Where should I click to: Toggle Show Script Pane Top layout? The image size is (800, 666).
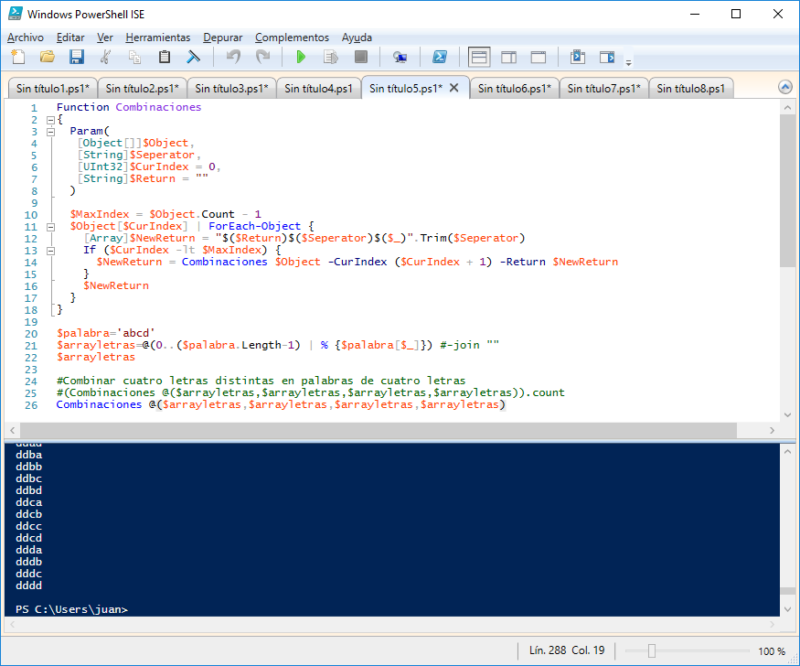pos(478,57)
